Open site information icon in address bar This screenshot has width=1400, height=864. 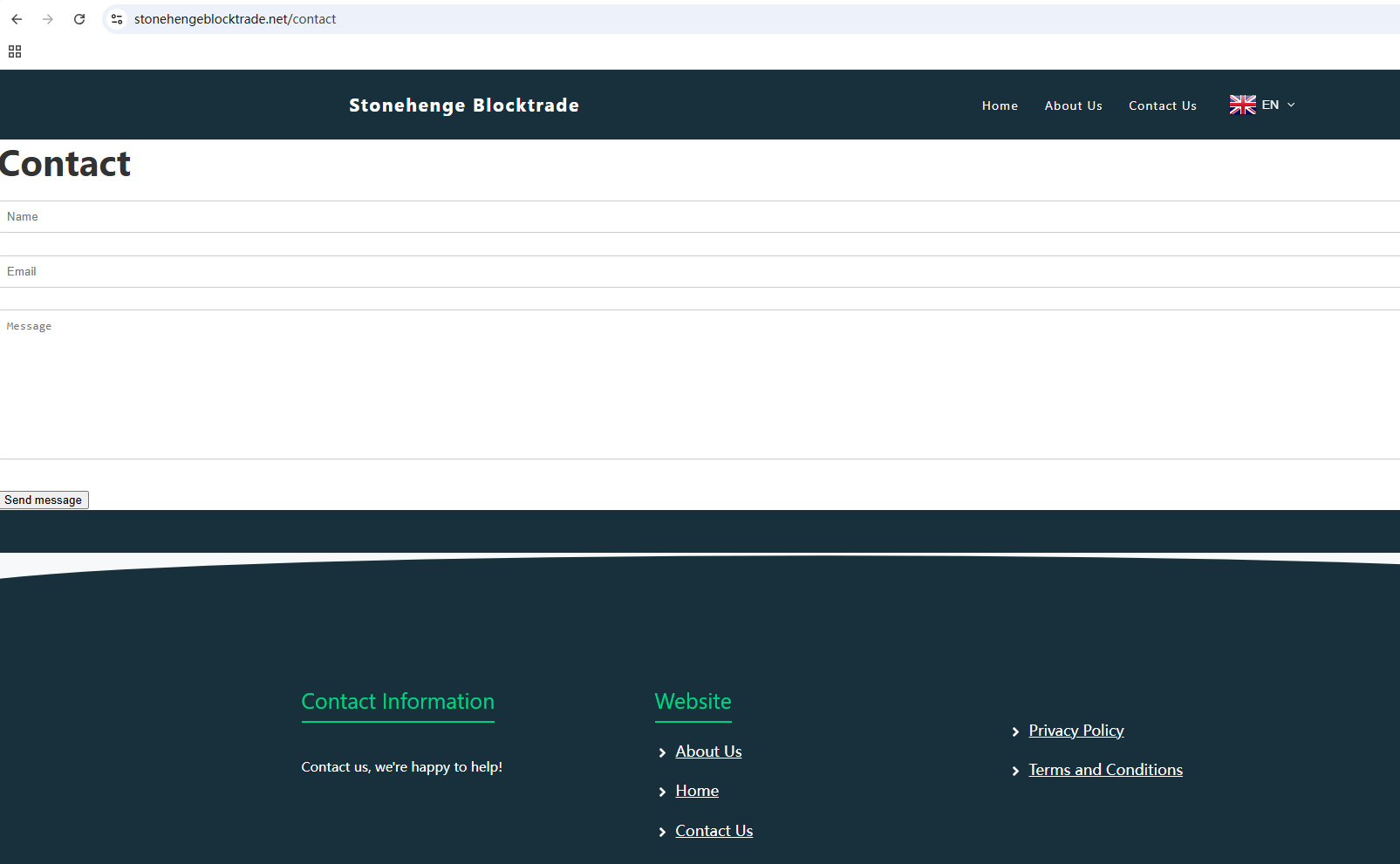(117, 19)
